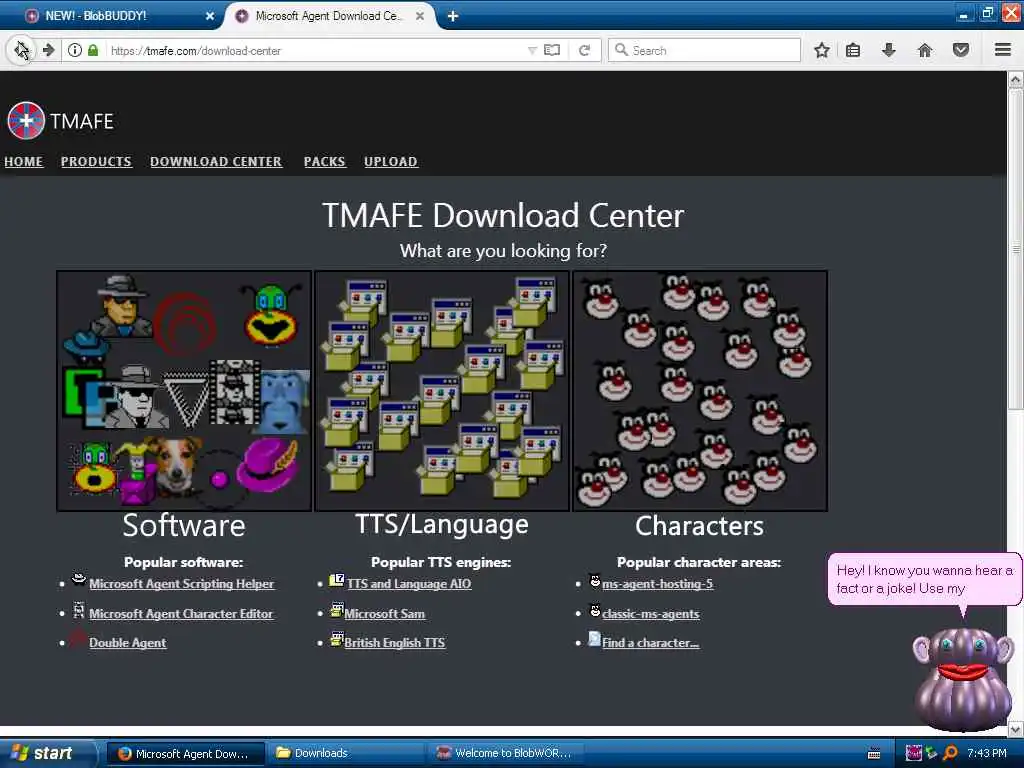Click the URL address field
The image size is (1024, 768).
coord(317,50)
